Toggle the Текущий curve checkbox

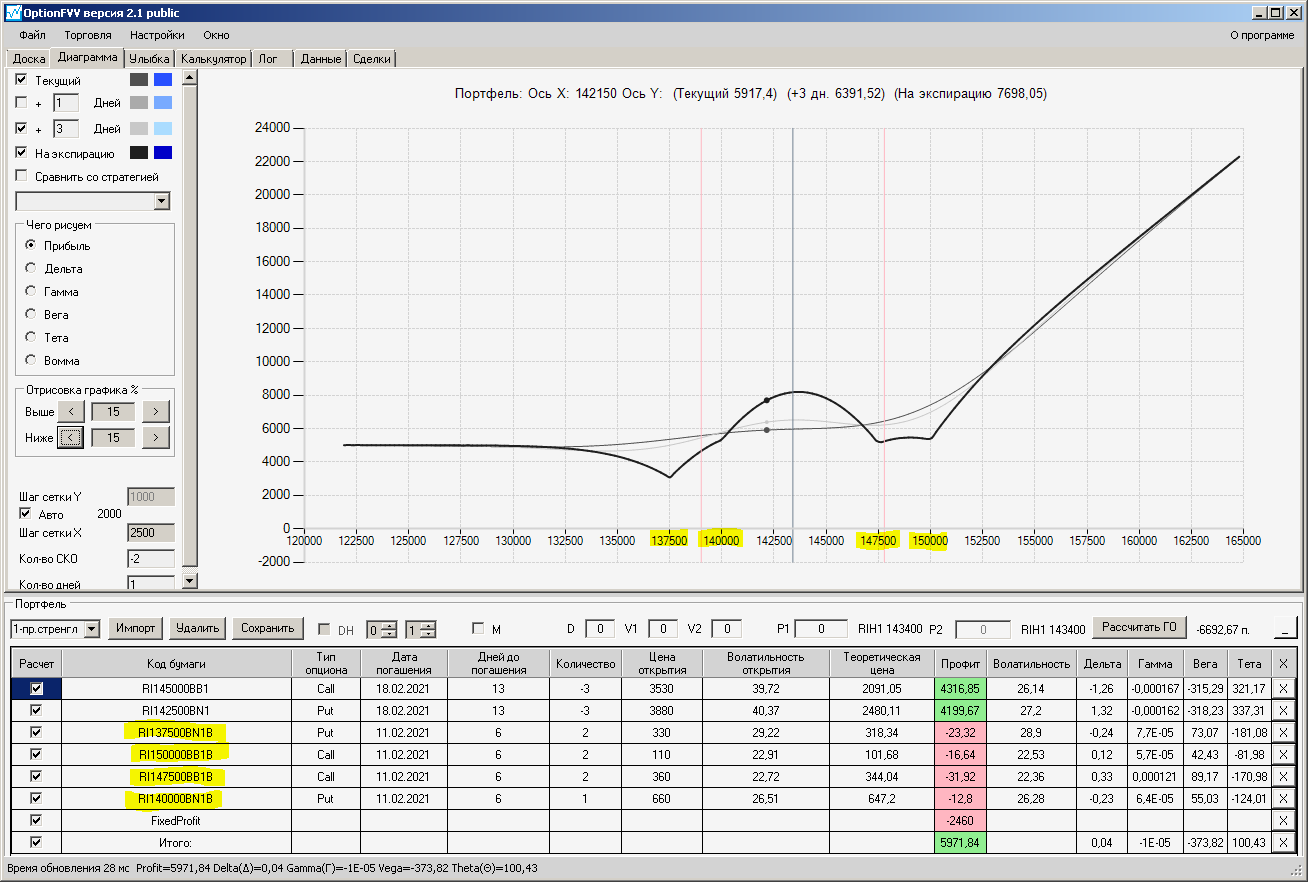[22, 80]
